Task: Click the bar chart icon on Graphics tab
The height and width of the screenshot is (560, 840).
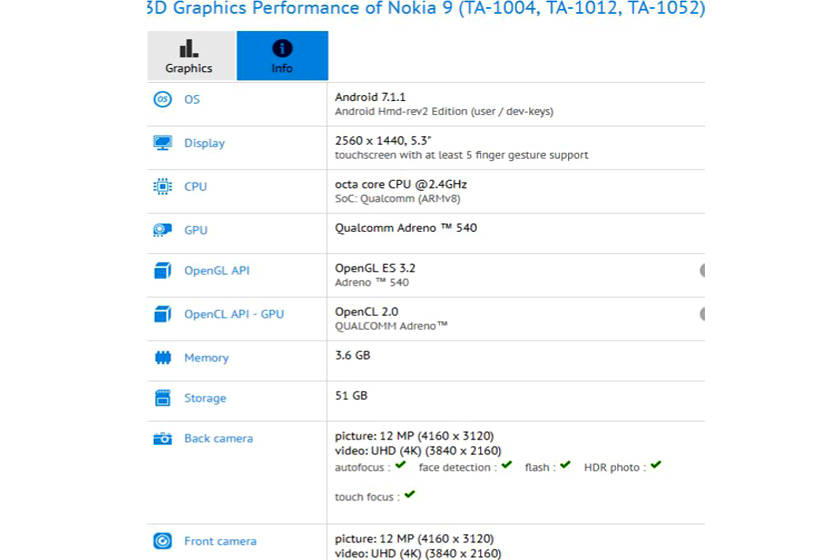Action: (x=189, y=48)
